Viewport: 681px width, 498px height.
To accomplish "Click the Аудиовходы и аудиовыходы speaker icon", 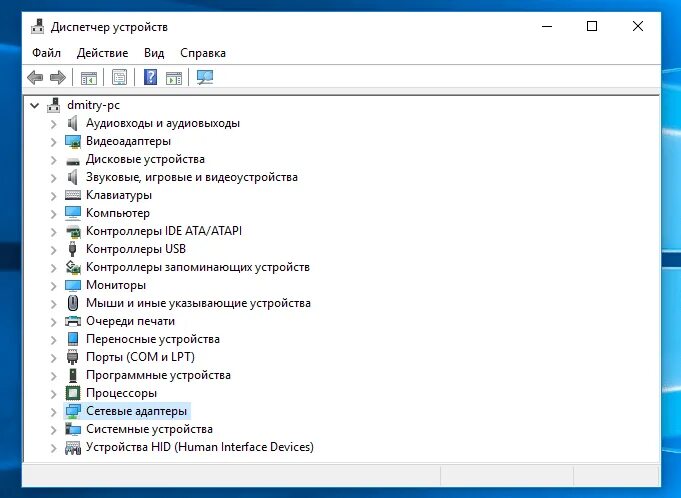I will point(73,123).
